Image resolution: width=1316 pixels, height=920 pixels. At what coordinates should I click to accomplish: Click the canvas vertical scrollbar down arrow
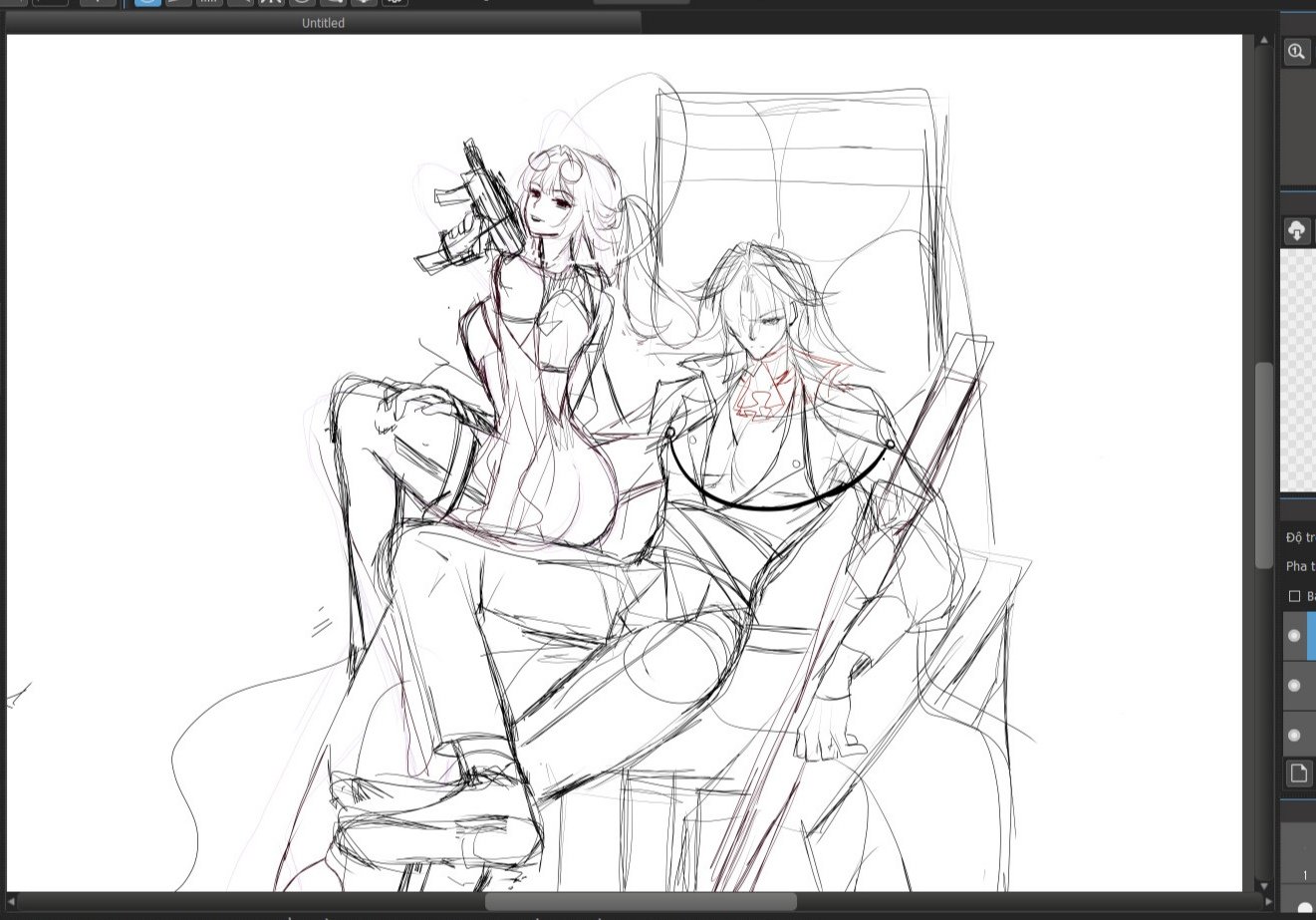[1263, 885]
